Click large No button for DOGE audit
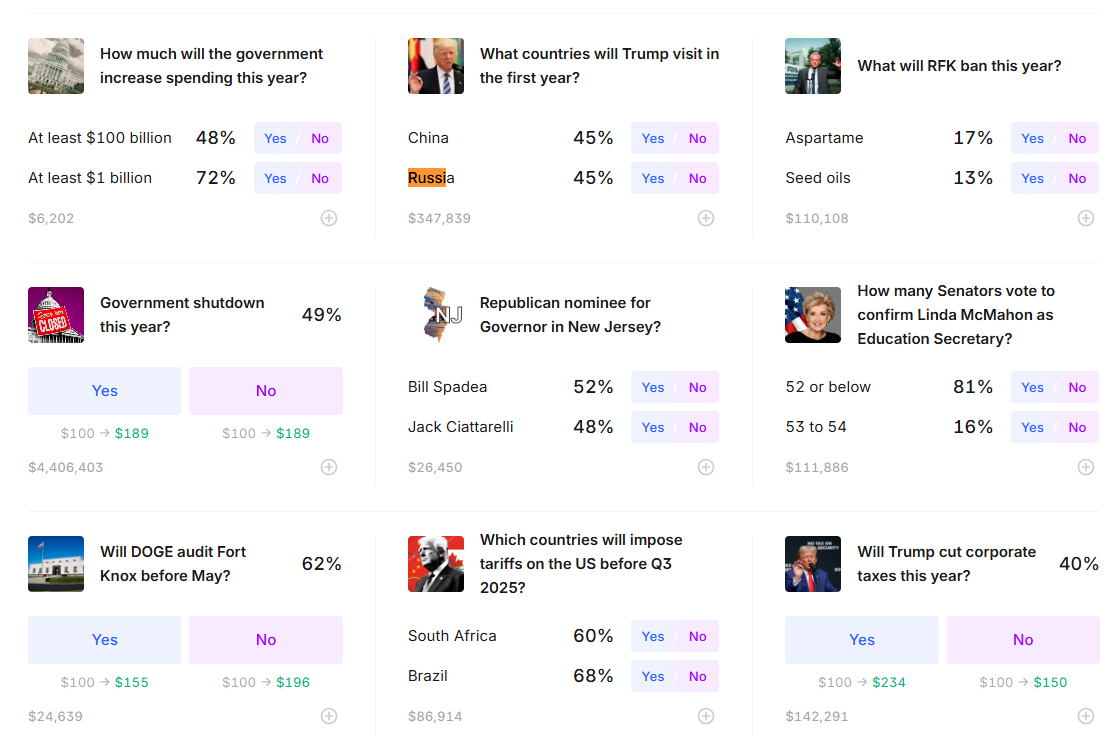Image resolution: width=1111 pixels, height=736 pixels. [266, 640]
